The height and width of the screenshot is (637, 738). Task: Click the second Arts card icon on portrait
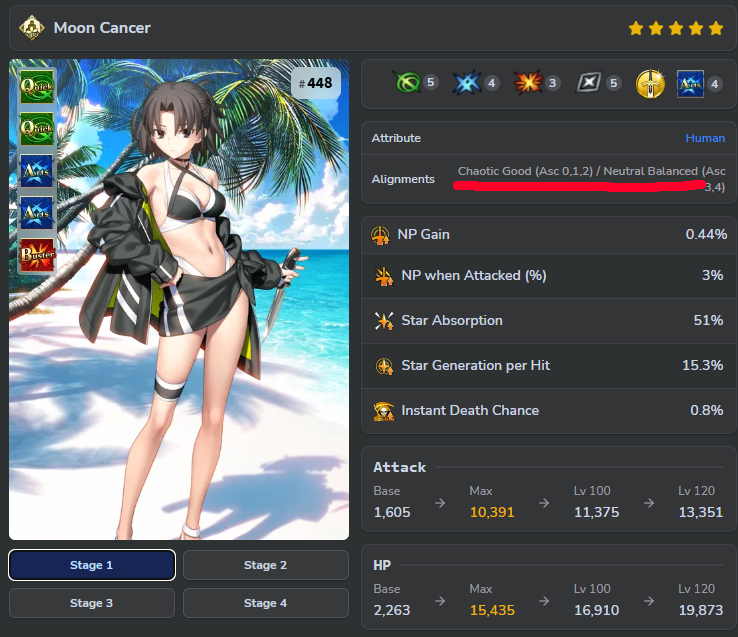point(37,213)
